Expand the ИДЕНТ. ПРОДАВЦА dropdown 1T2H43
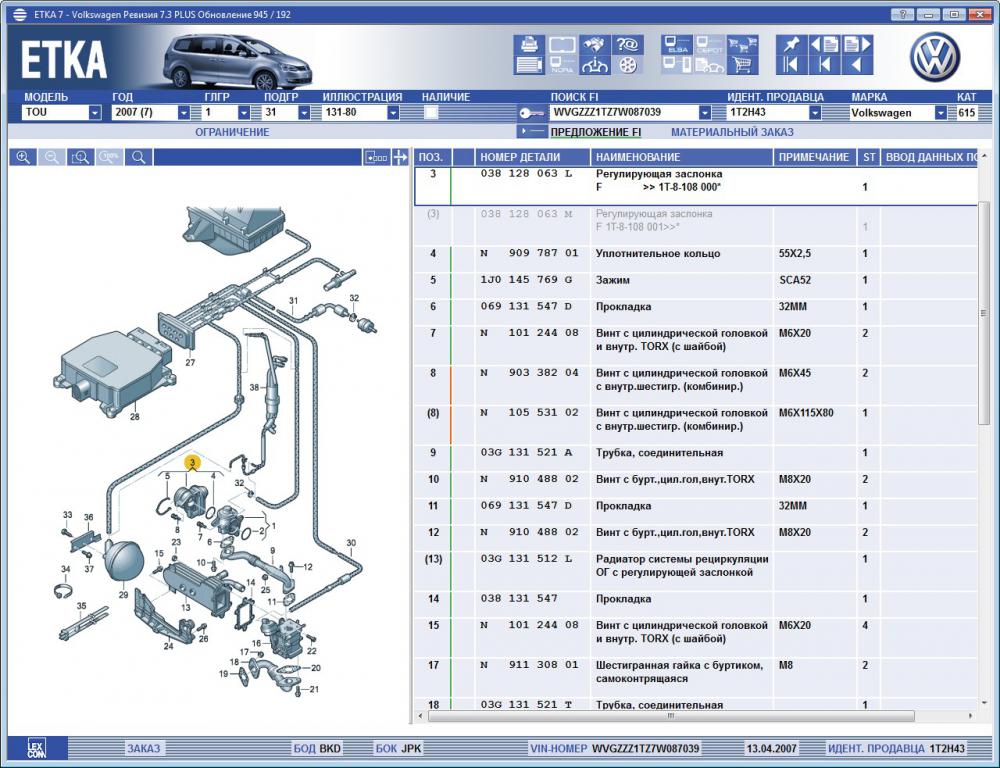1000x768 pixels. pyautogui.click(x=814, y=113)
